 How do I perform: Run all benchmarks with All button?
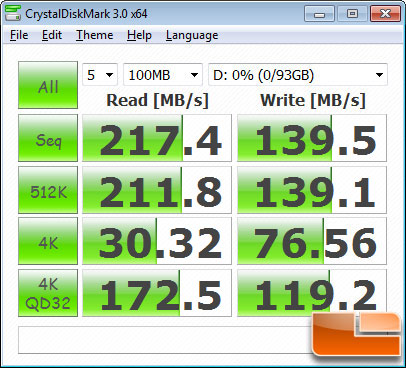click(48, 85)
